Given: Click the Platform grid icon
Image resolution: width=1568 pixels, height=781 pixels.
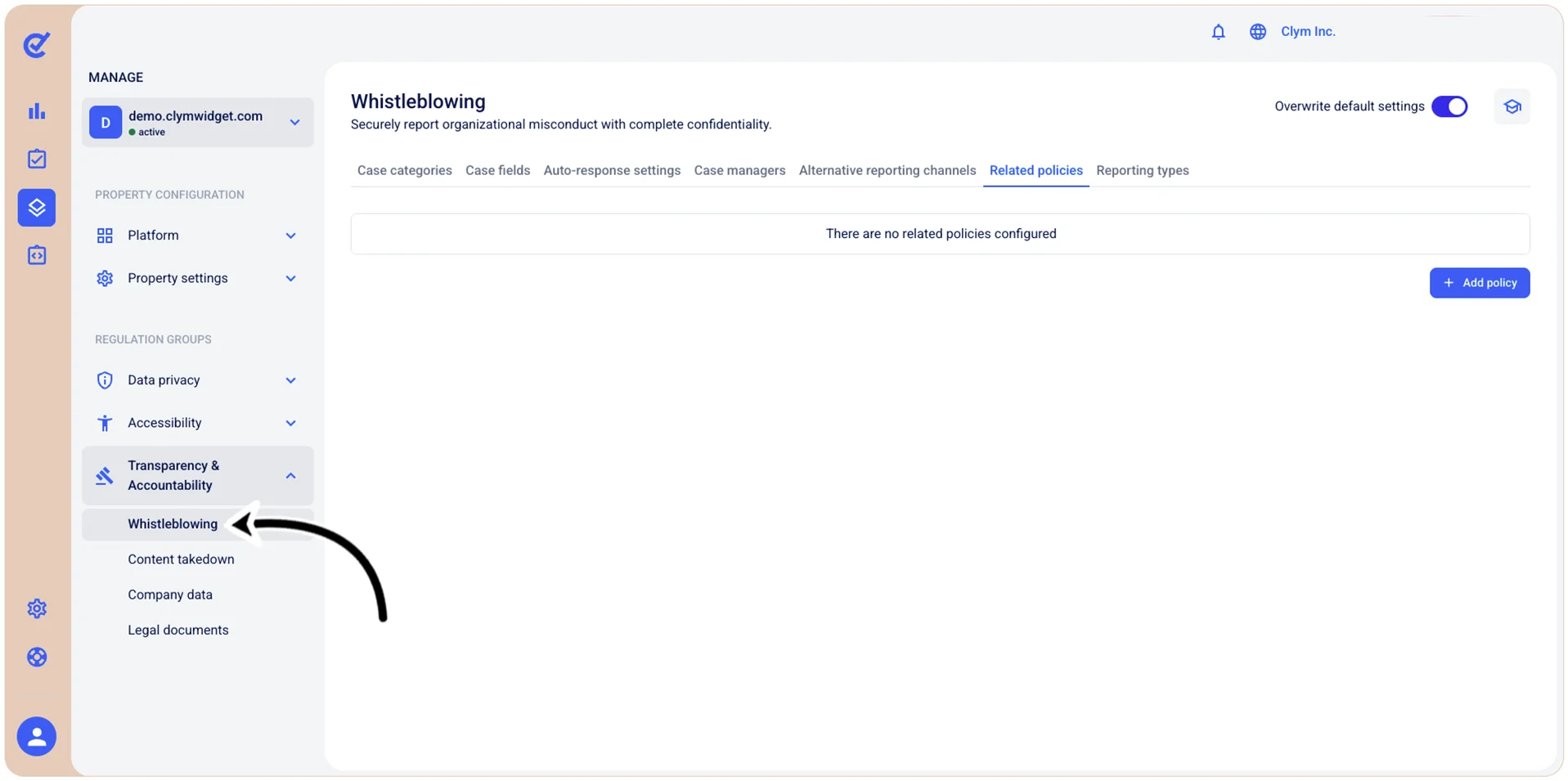Looking at the screenshot, I should (105, 236).
